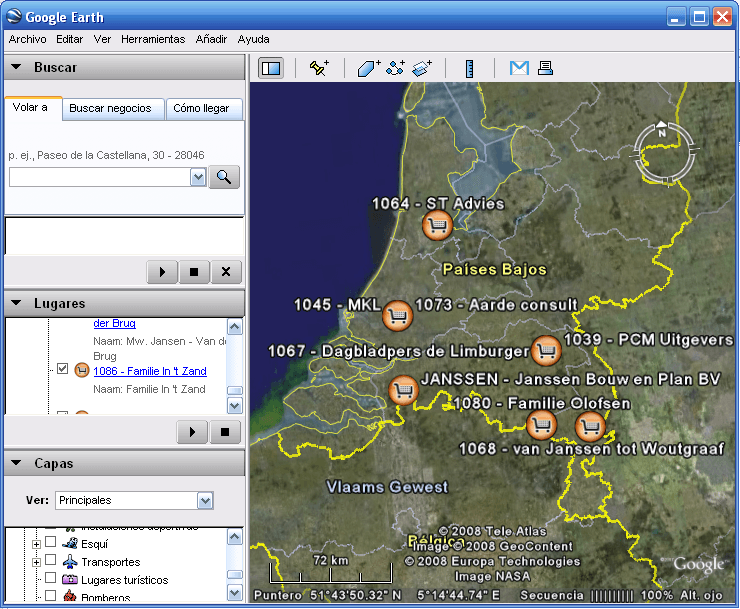Click the 1073 - Aarde consult label

point(496,304)
